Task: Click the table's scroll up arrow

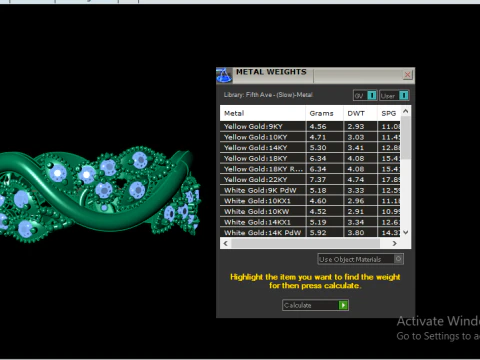Action: coord(406,111)
